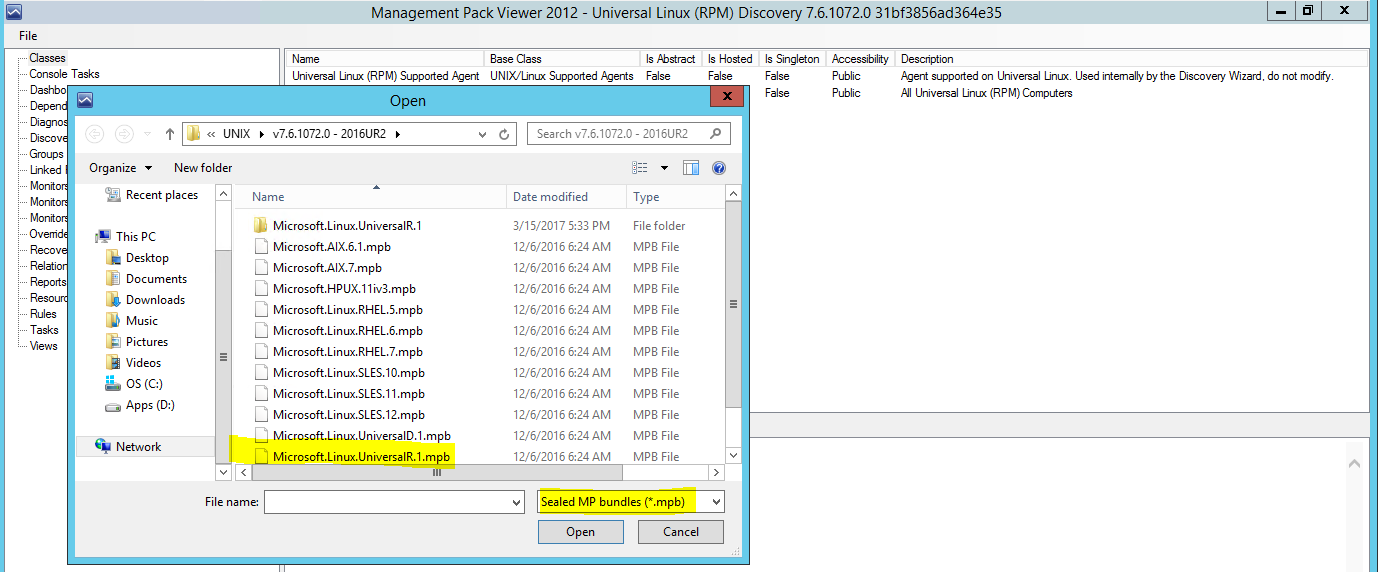Click the Back navigation arrow in Open dialog
The image size is (1378, 572).
[x=94, y=133]
